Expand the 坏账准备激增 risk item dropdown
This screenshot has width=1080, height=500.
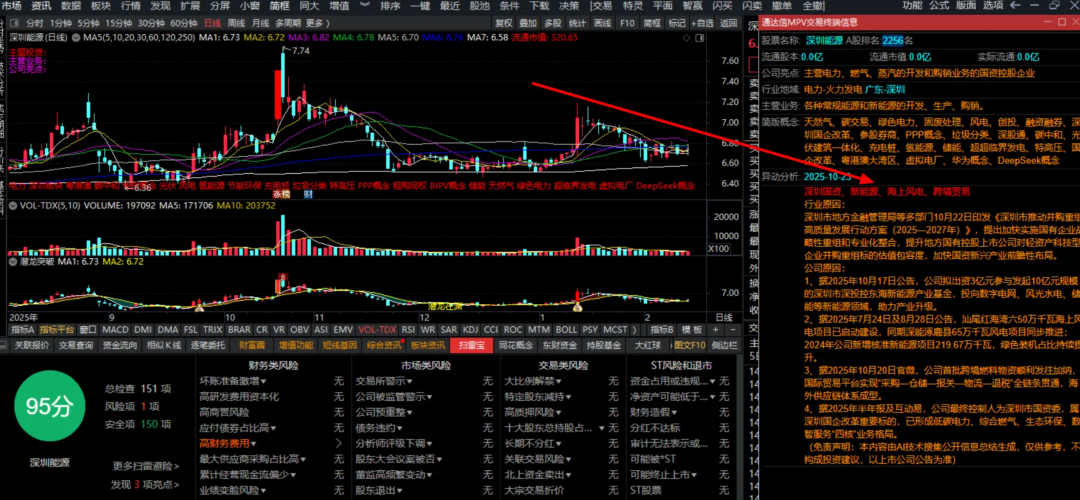265,381
